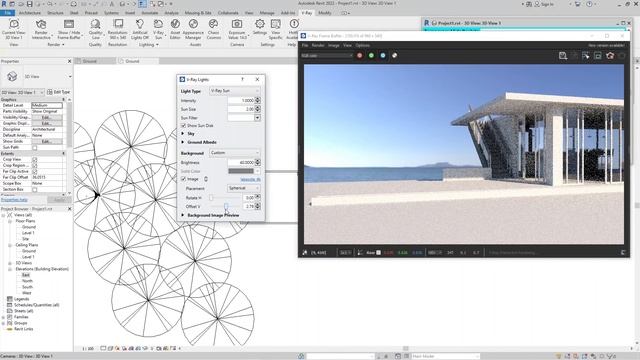The image size is (640, 360).
Task: Open V-Ray Settings gear icon
Action: (x=260, y=24)
